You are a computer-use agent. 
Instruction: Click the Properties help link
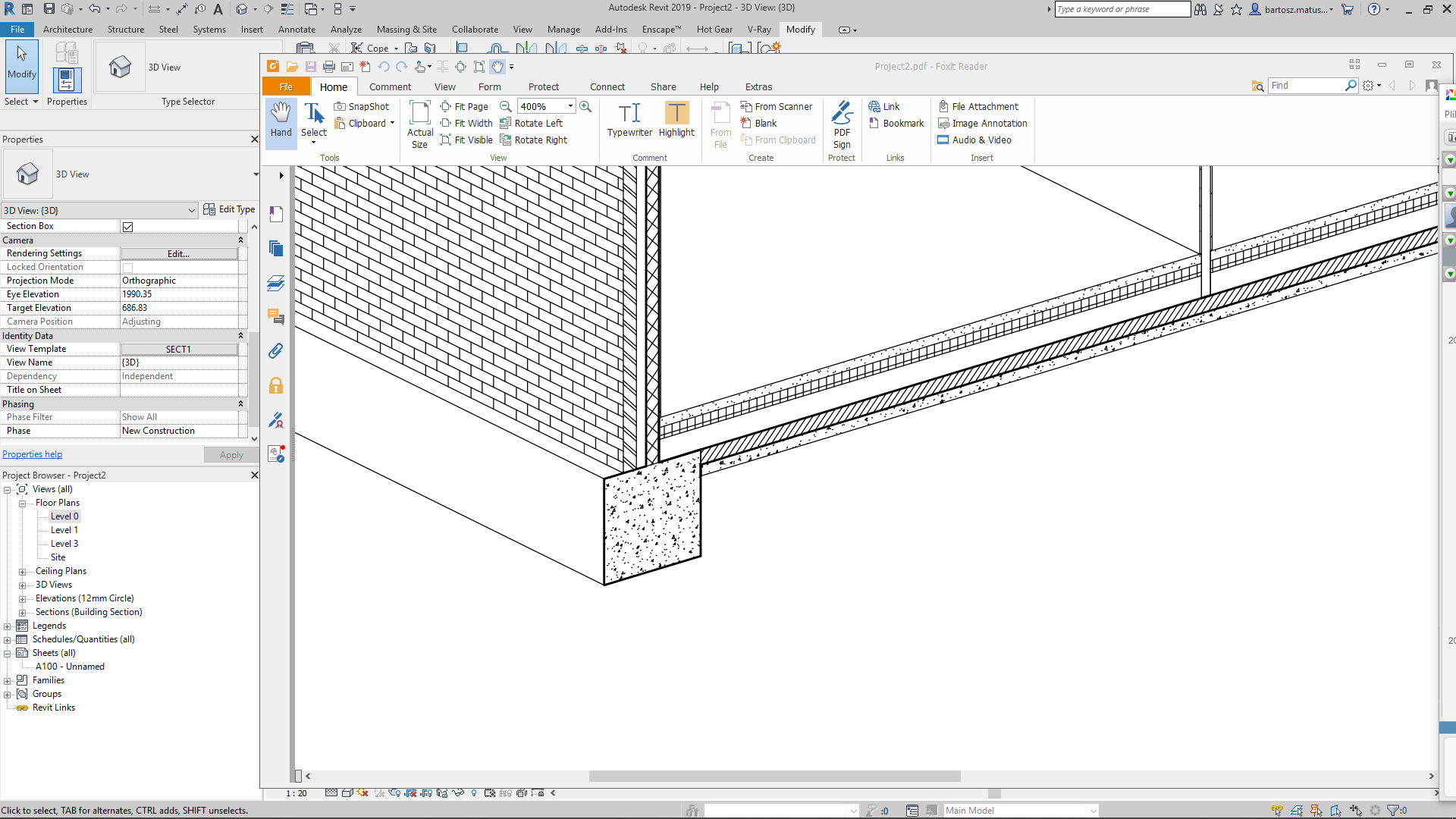(x=33, y=455)
